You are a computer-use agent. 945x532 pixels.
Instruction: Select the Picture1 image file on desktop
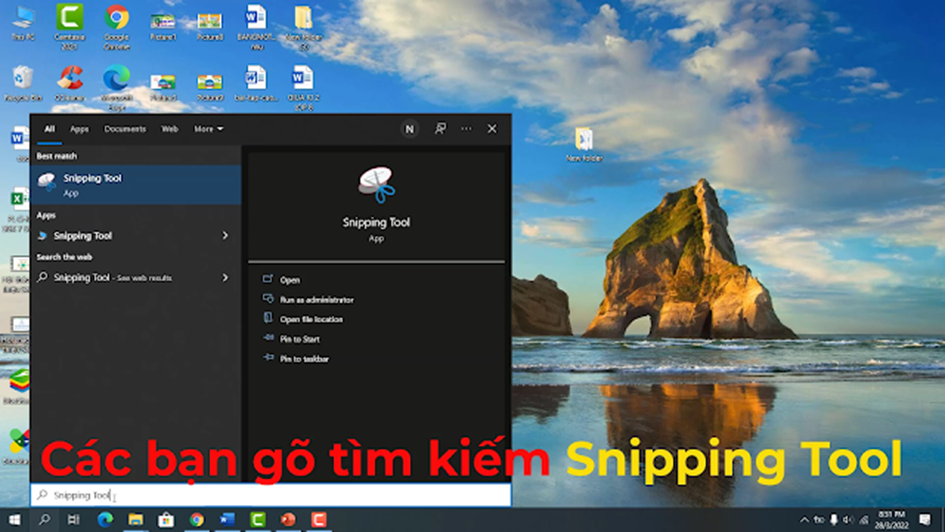click(163, 25)
